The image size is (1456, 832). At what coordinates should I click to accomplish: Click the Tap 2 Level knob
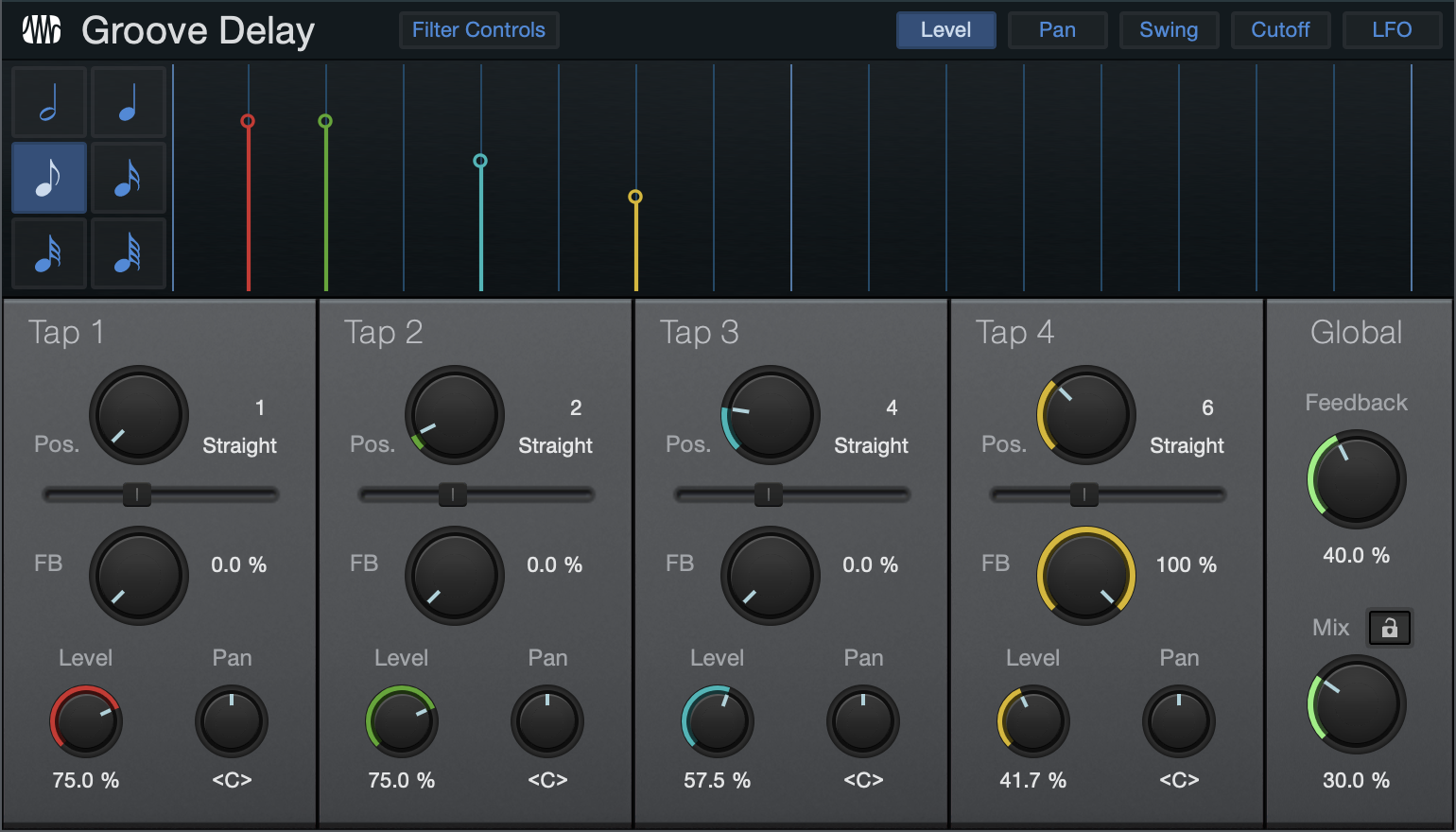pos(402,721)
